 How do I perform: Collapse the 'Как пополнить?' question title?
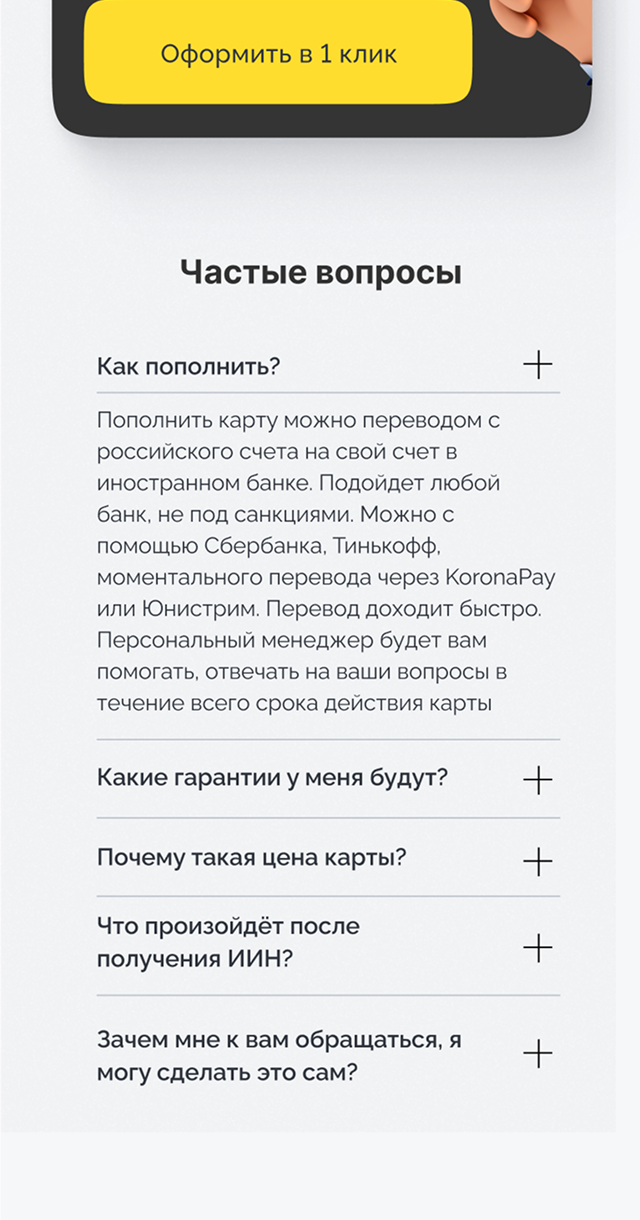point(188,366)
